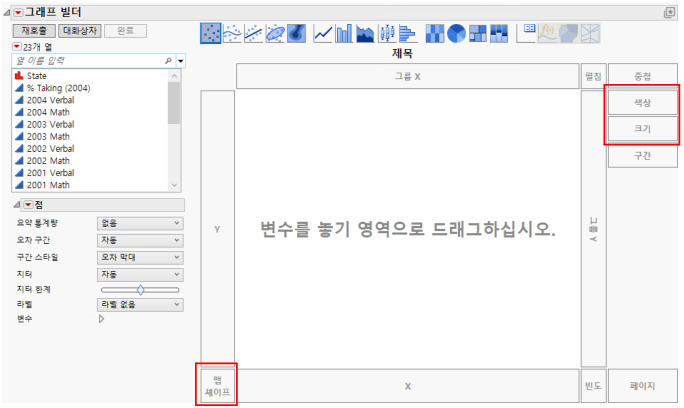Image resolution: width=684 pixels, height=408 pixels.
Task: Select the Area chart icon
Action: 365,34
